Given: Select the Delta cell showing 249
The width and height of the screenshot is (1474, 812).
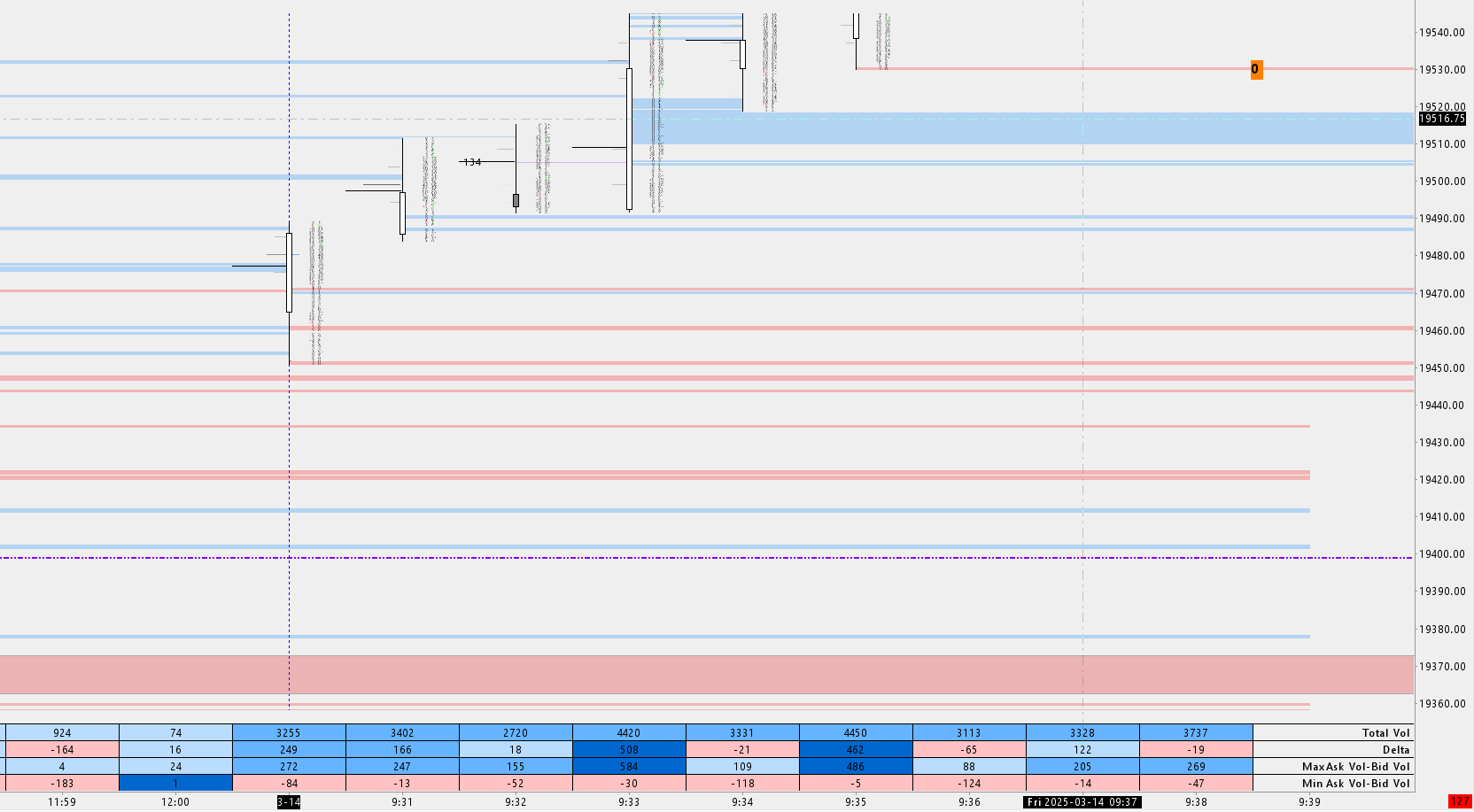Looking at the screenshot, I should [x=289, y=749].
